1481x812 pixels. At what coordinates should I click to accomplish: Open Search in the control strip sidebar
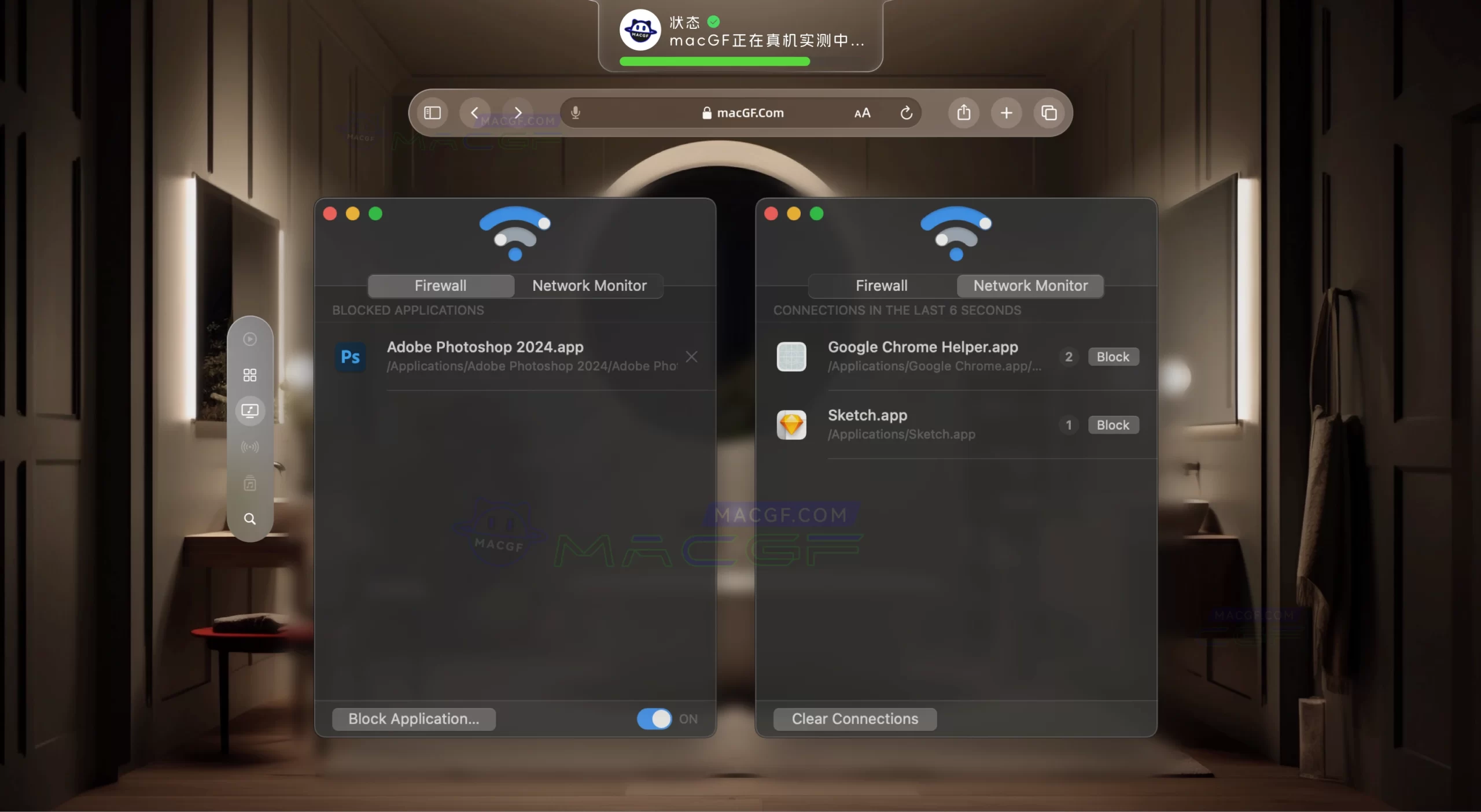click(x=249, y=519)
